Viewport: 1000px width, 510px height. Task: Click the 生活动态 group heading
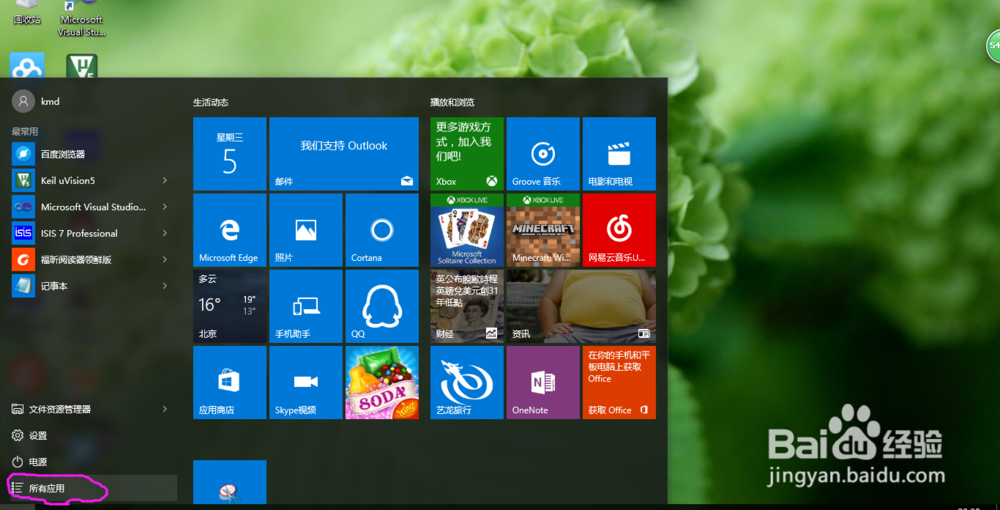[x=210, y=102]
